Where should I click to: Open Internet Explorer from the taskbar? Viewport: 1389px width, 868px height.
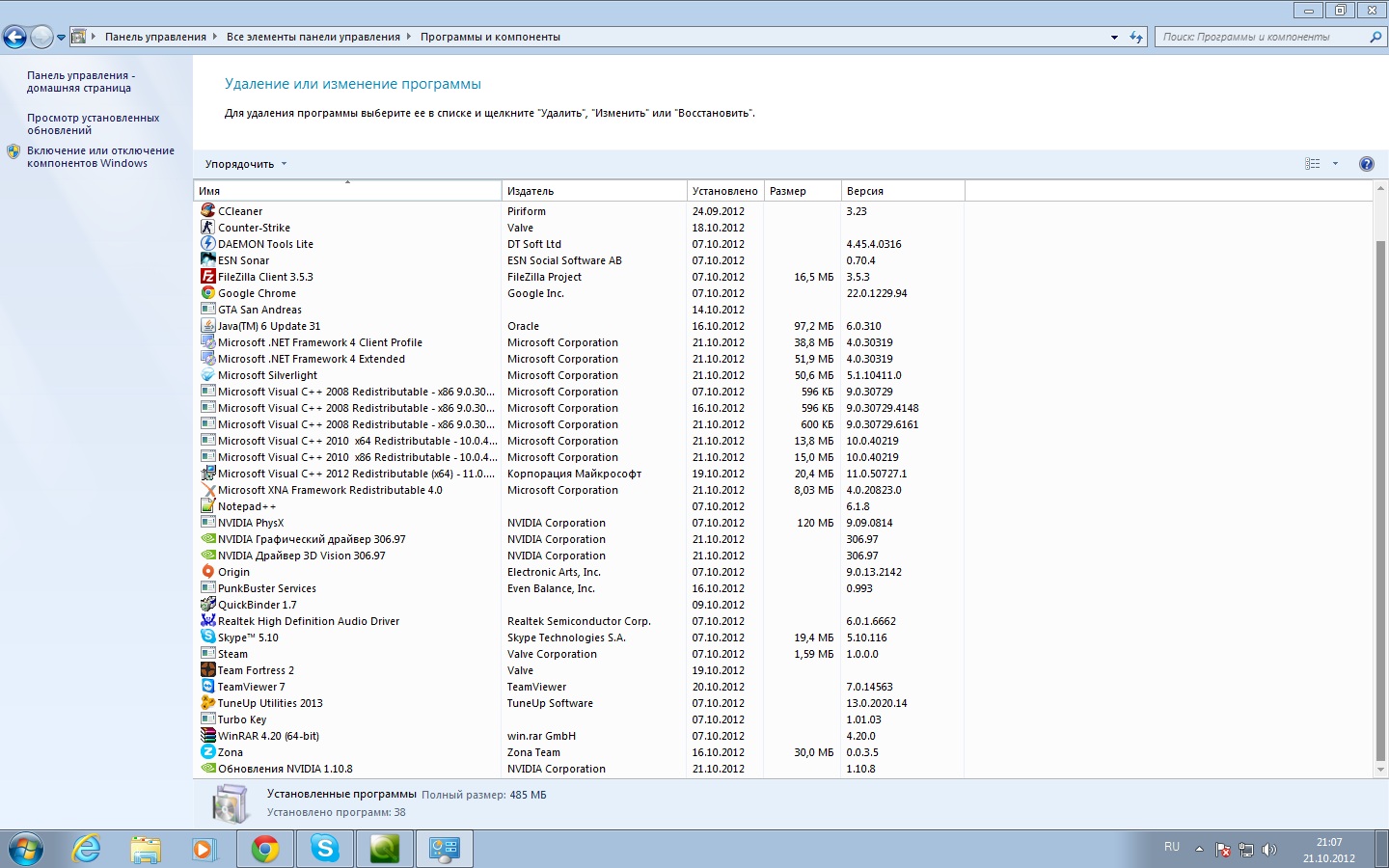[x=87, y=849]
